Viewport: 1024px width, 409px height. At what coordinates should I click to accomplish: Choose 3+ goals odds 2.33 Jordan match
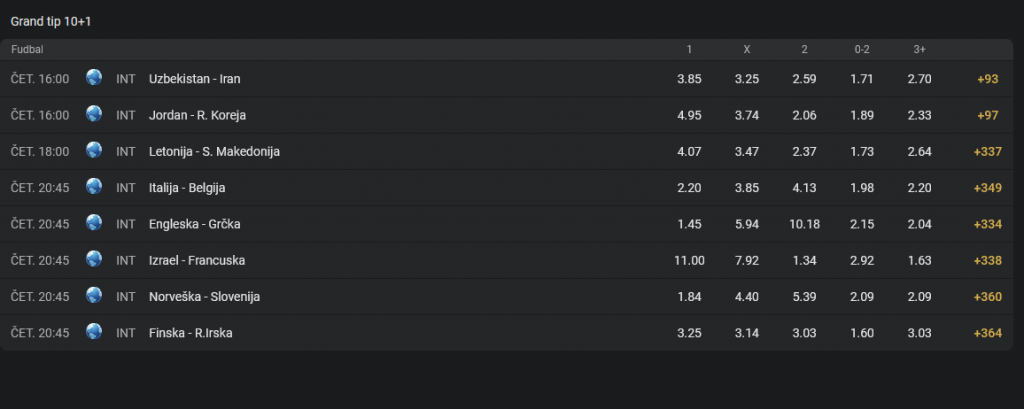point(920,116)
